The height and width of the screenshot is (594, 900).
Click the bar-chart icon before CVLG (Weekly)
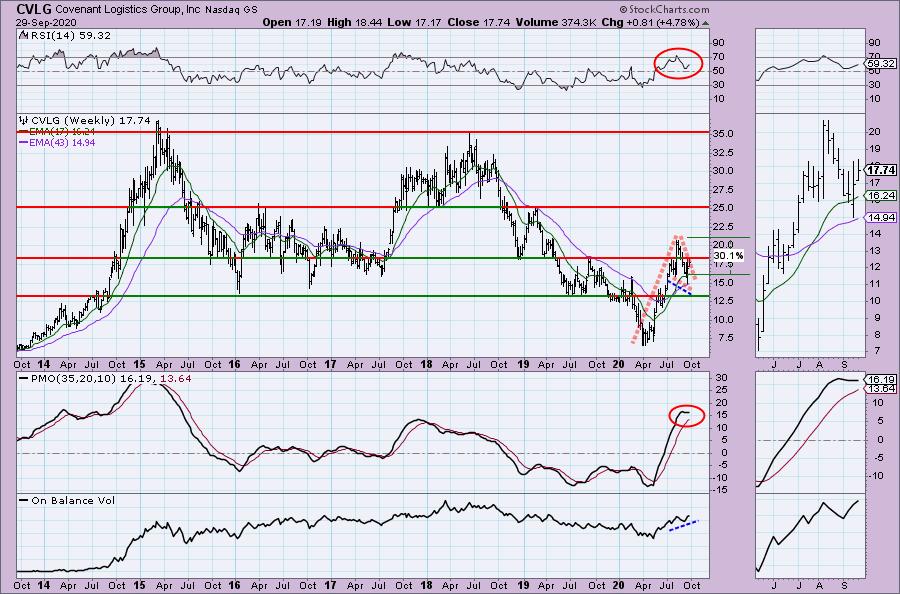[24, 121]
